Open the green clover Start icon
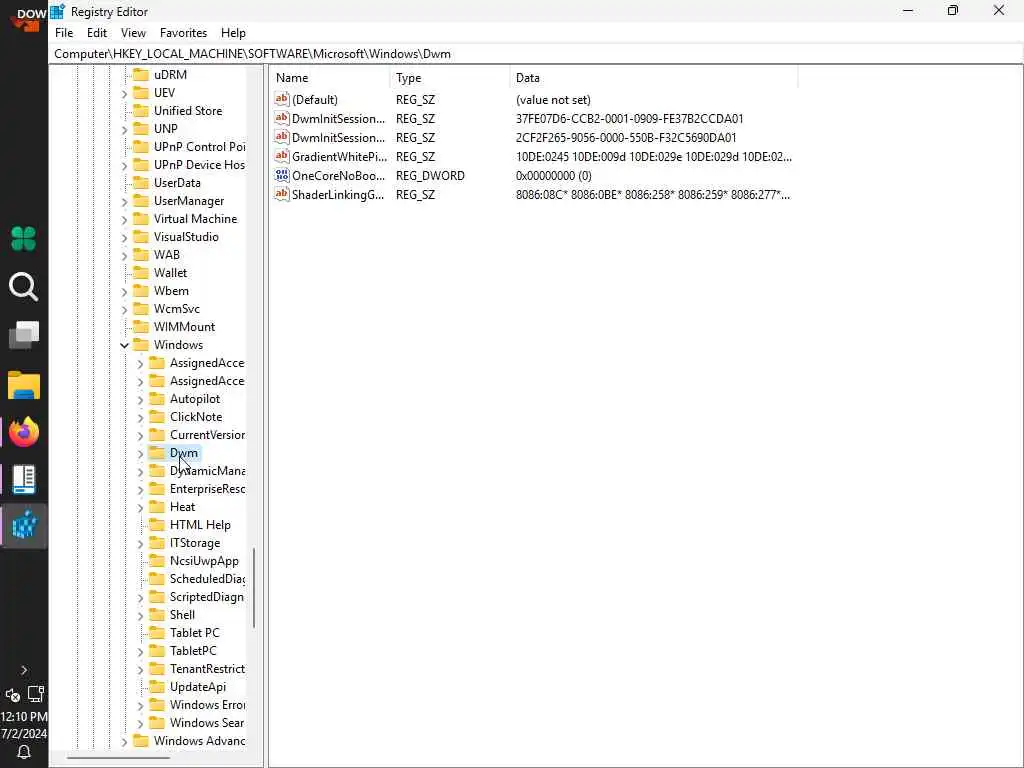 coord(24,238)
